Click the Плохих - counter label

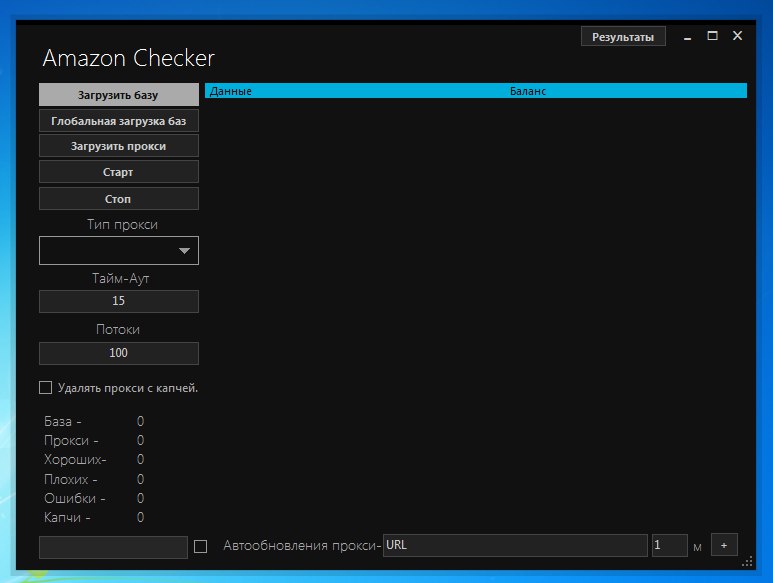click(x=70, y=479)
